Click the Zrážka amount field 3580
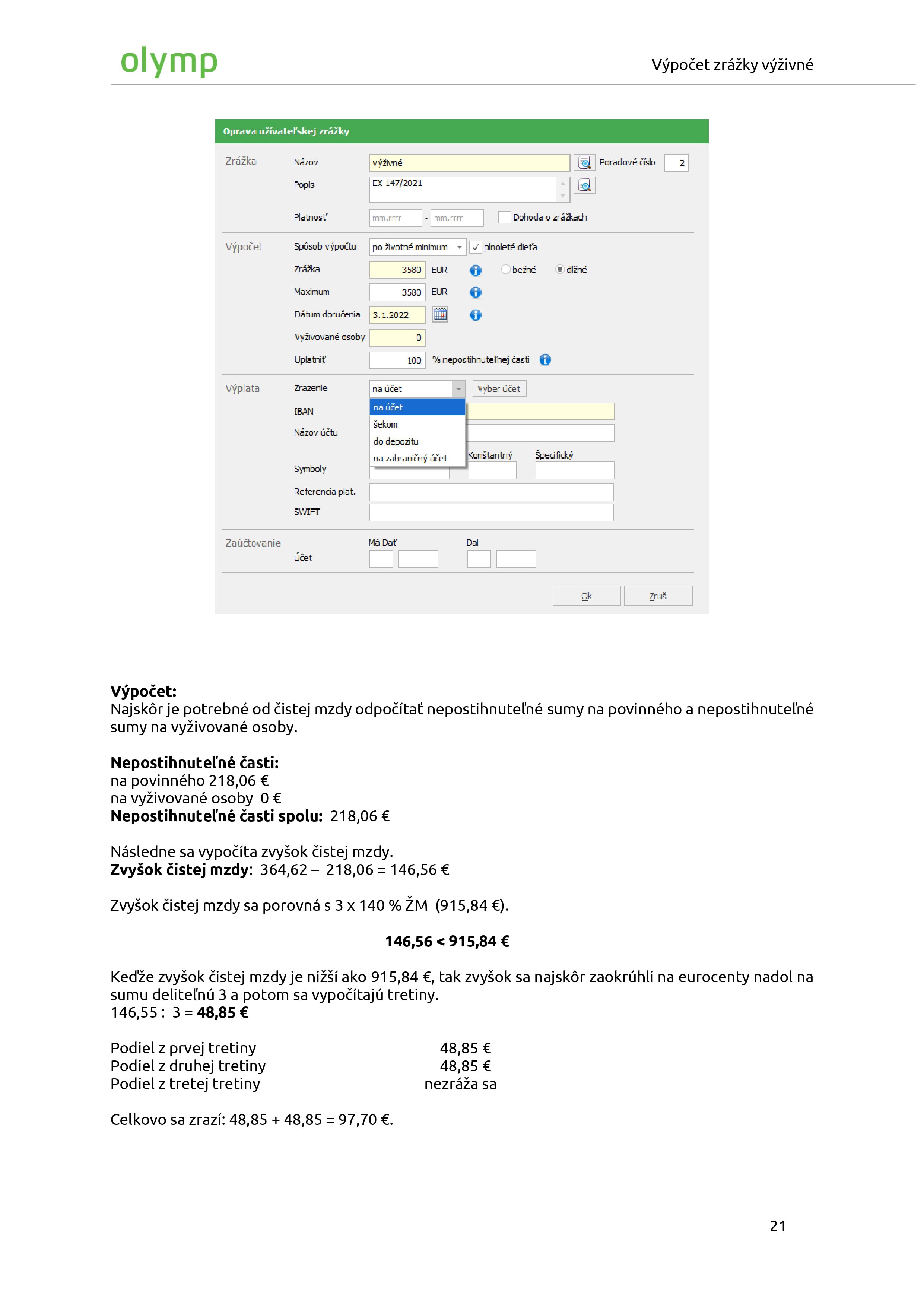The image size is (924, 1307). pos(397,270)
